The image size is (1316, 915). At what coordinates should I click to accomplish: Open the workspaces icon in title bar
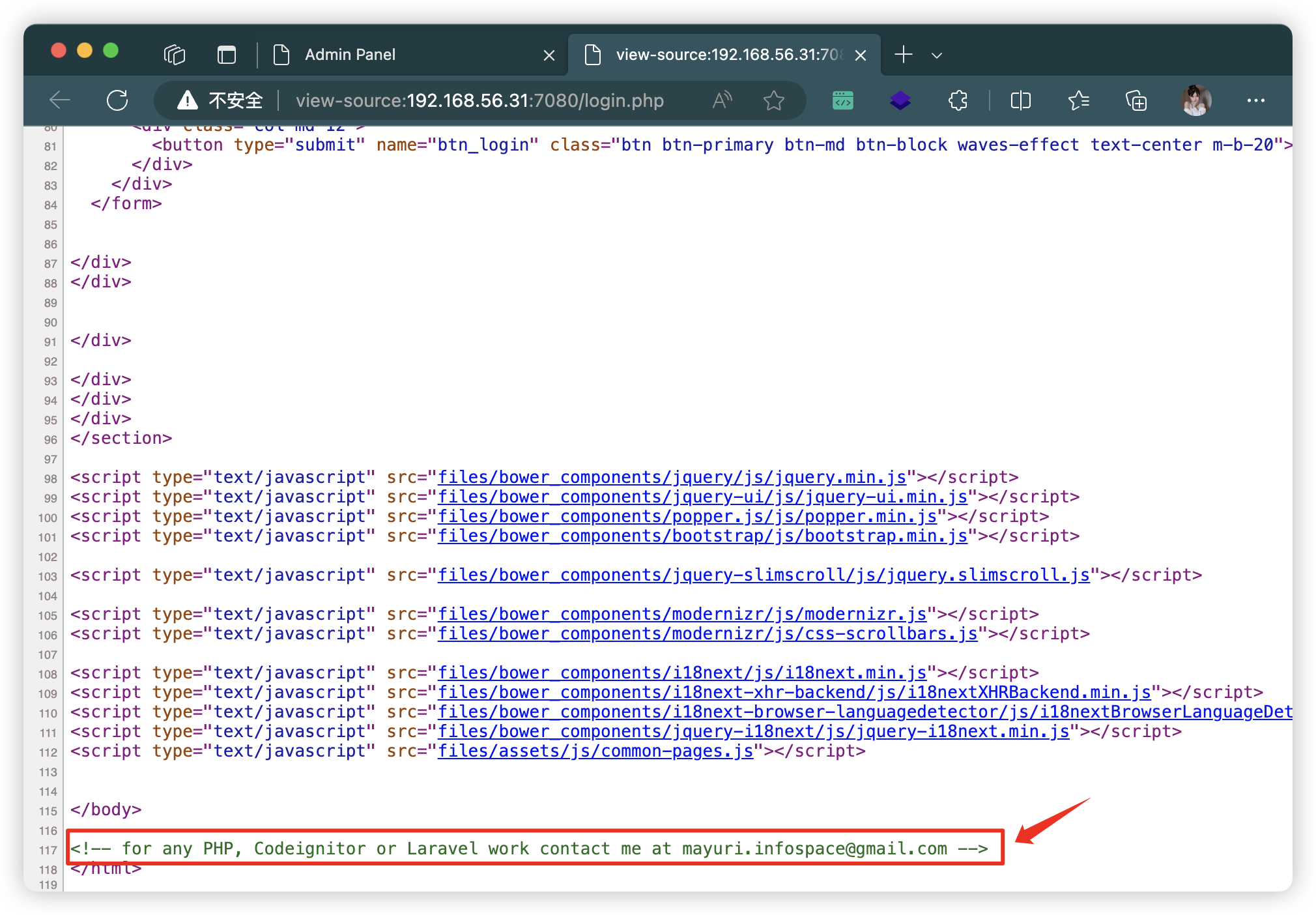pos(175,55)
